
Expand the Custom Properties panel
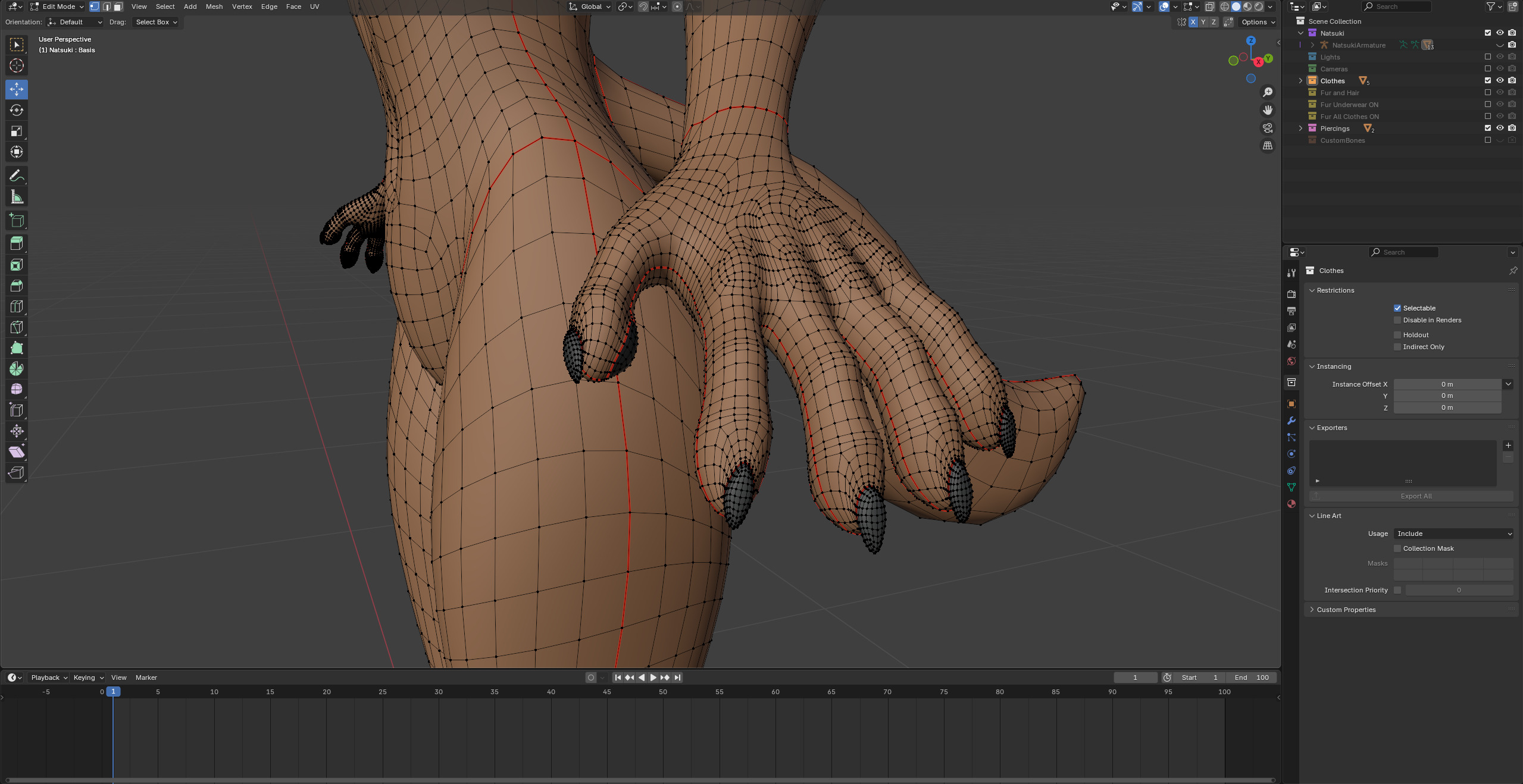[1346, 610]
